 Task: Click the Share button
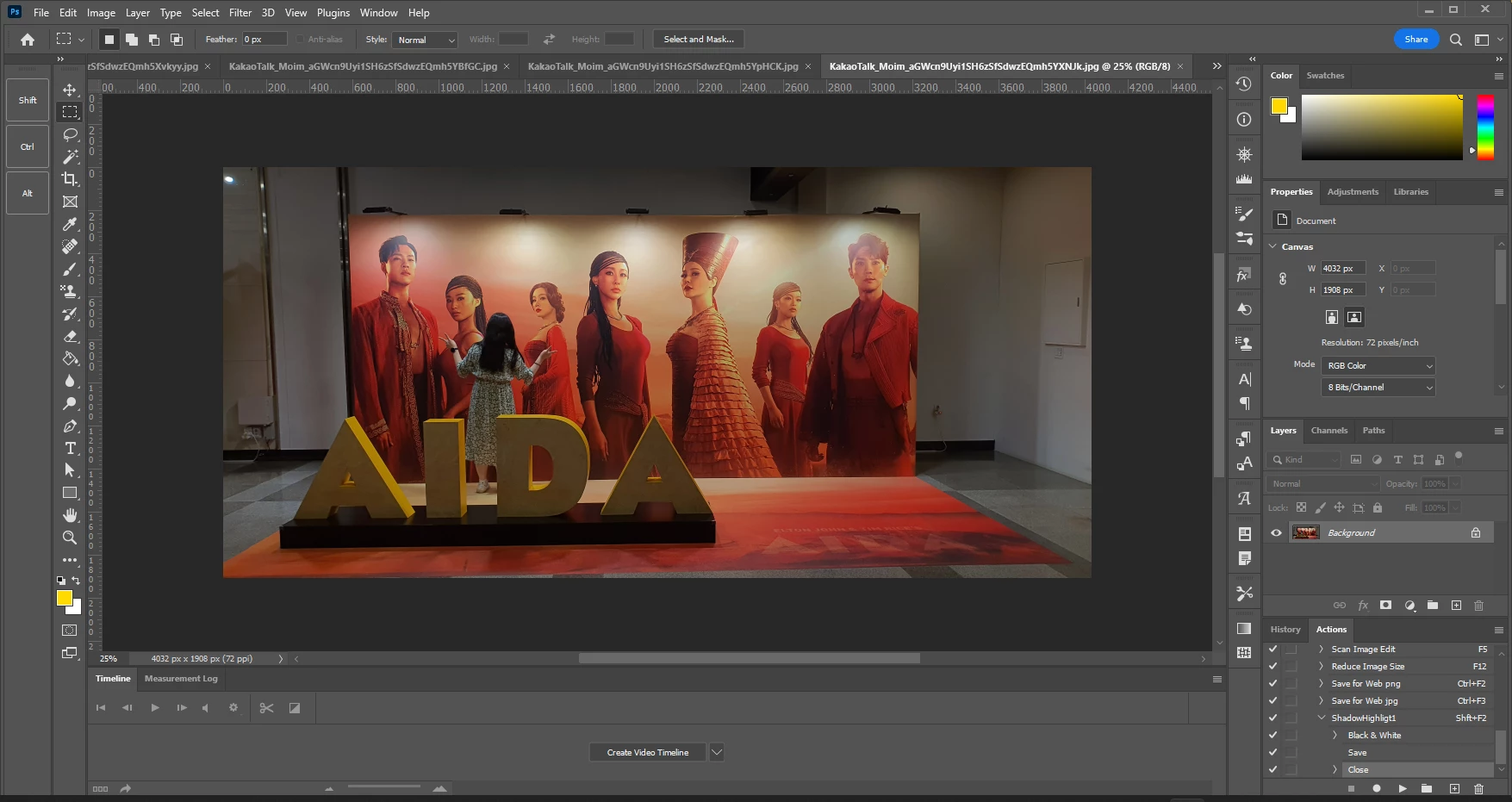pyautogui.click(x=1416, y=40)
